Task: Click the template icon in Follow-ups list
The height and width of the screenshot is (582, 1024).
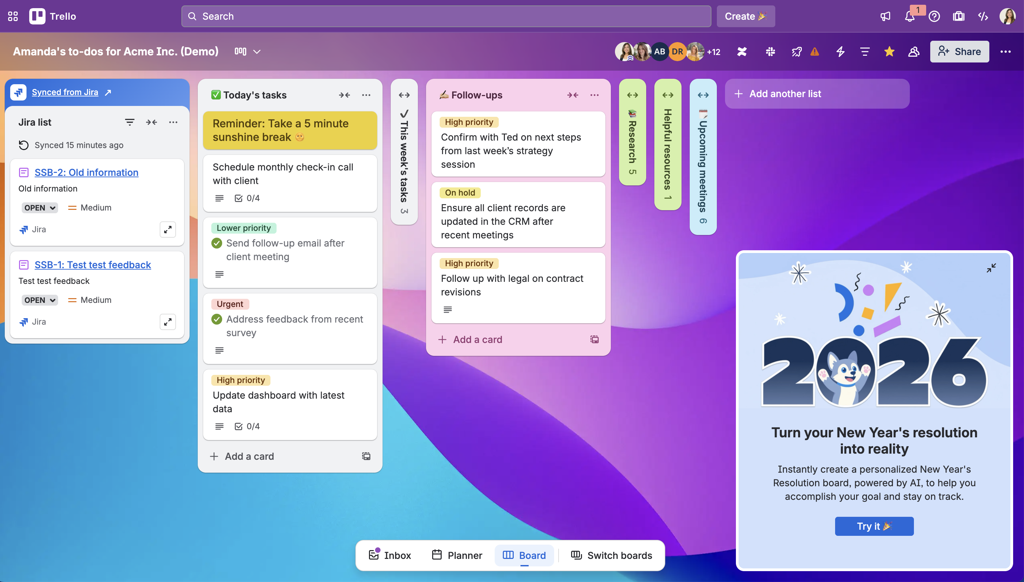Action: coord(594,340)
